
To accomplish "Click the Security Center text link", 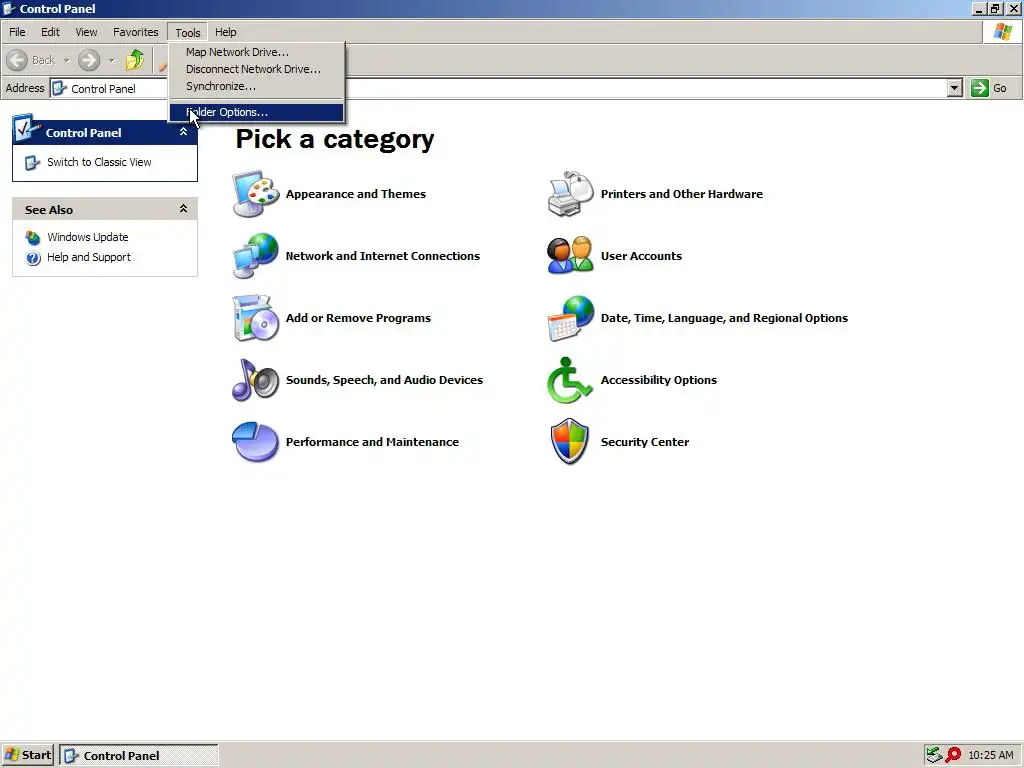I will tap(645, 442).
